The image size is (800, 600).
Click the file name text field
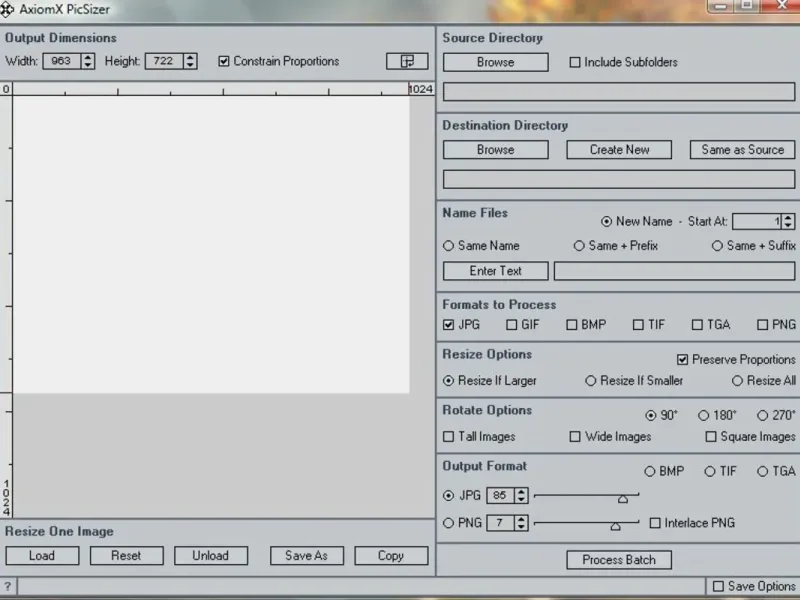(674, 271)
